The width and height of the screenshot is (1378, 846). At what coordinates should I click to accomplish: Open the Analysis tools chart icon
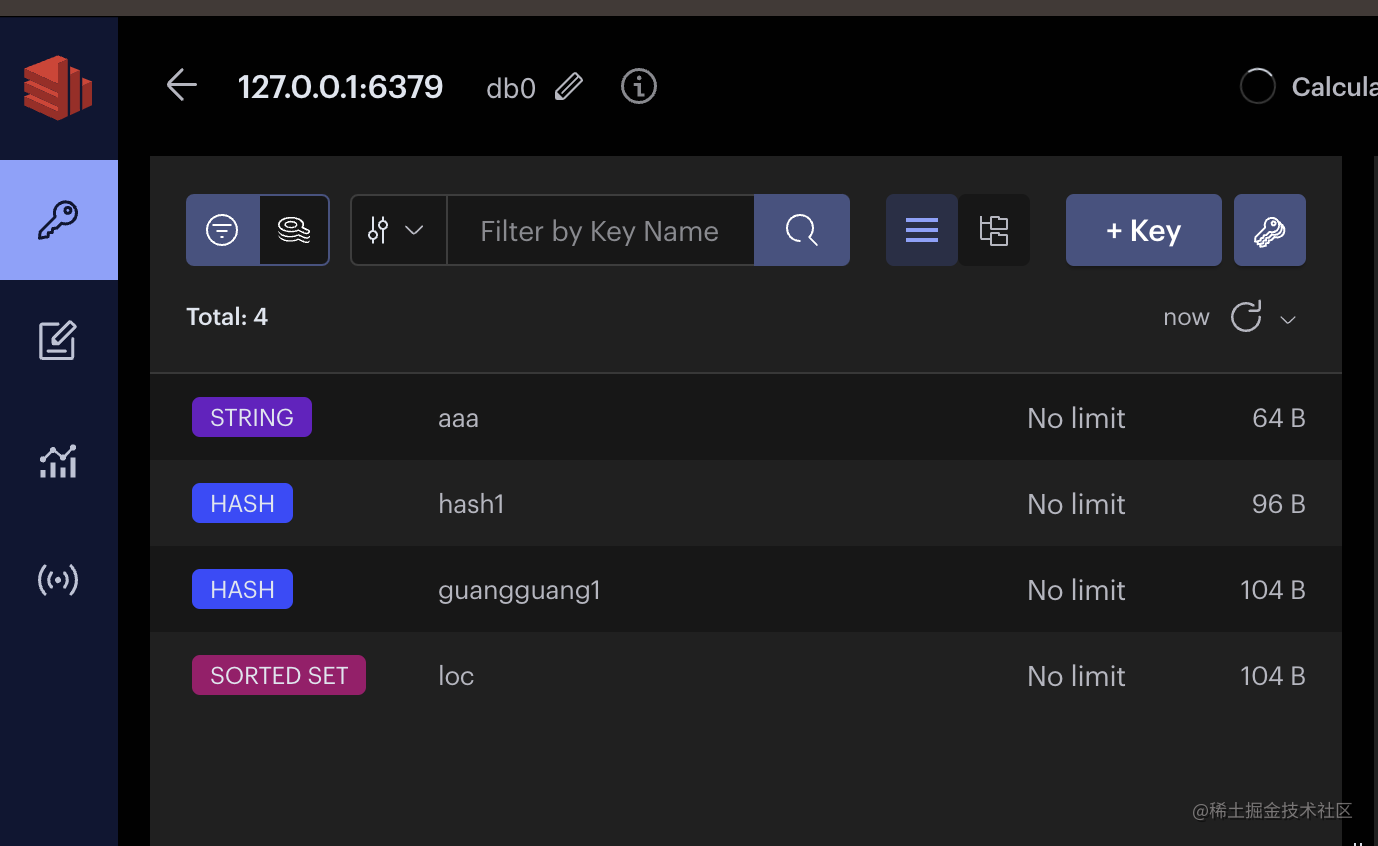click(x=58, y=461)
